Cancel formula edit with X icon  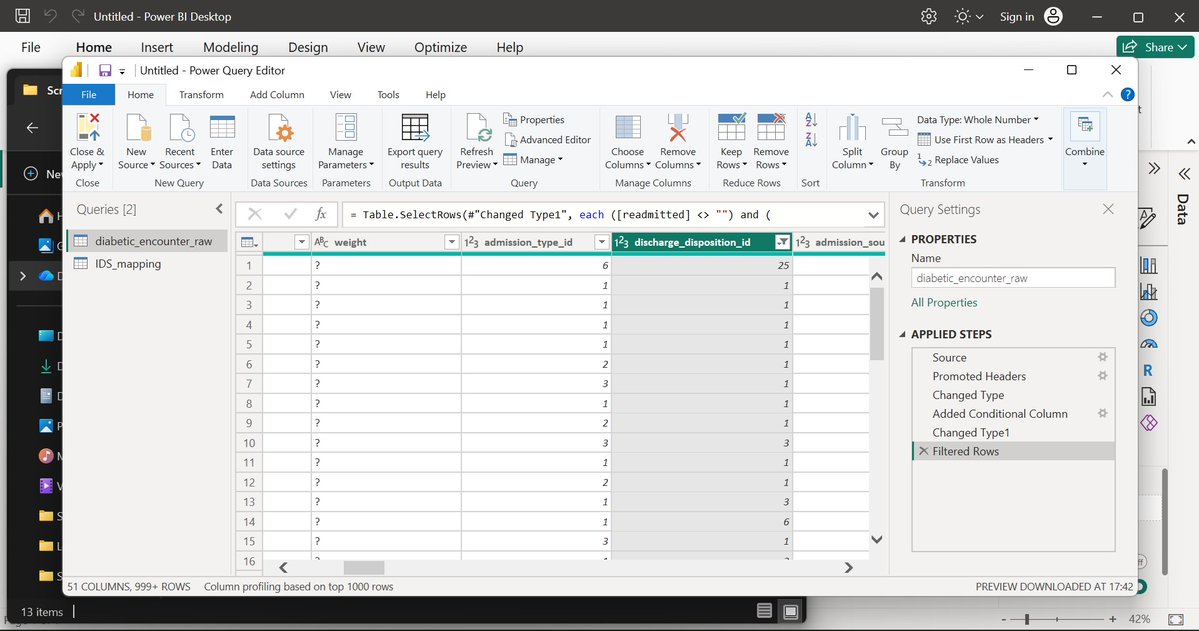[x=255, y=215]
